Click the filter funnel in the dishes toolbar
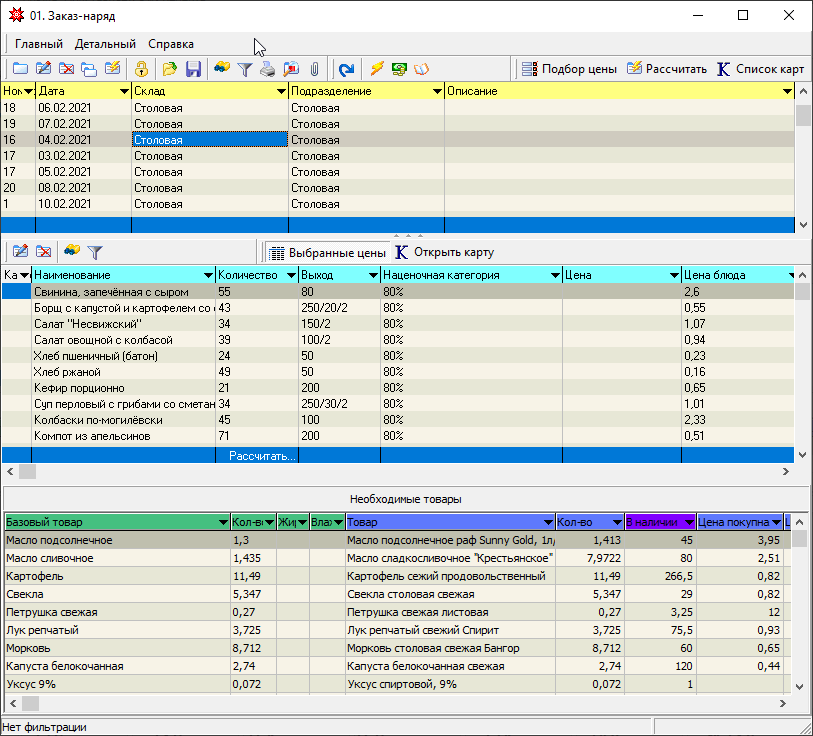Screen dimensions: 813x736 click(x=95, y=252)
